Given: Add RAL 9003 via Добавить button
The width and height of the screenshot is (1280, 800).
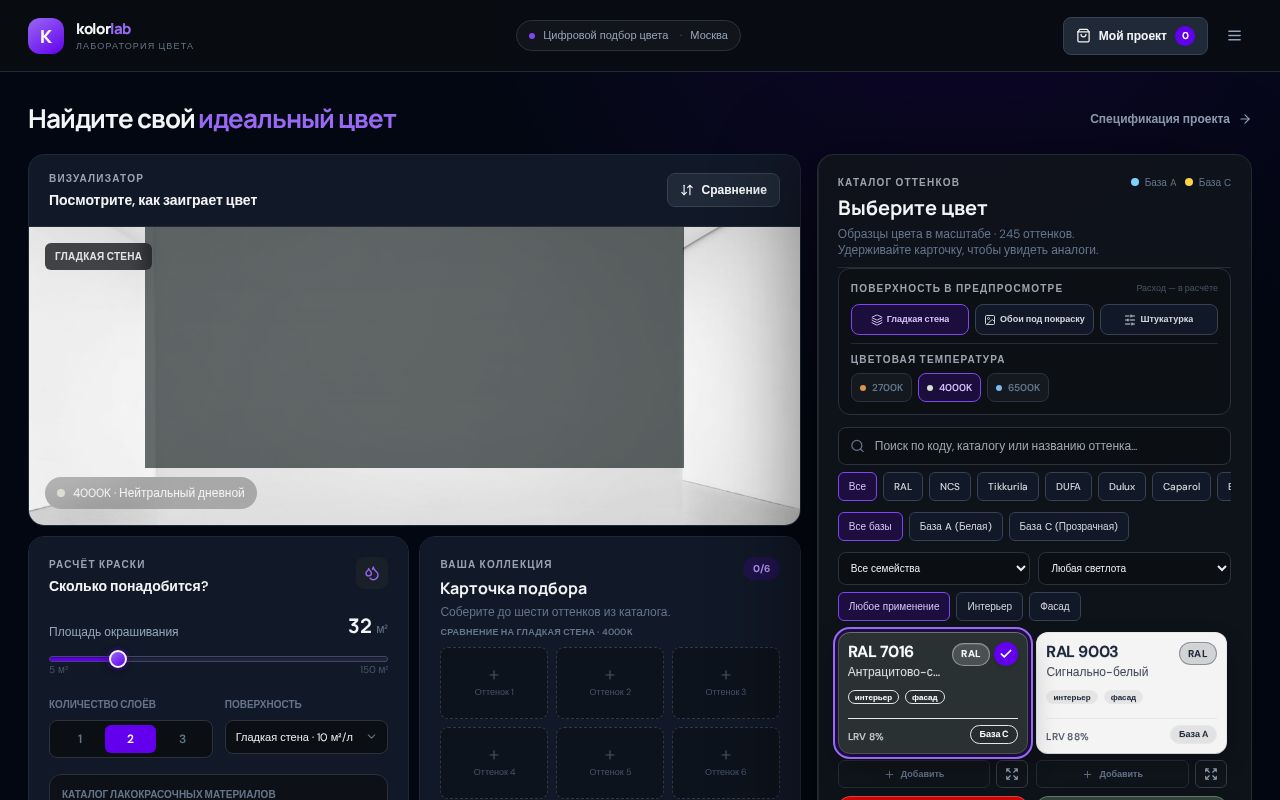Looking at the screenshot, I should 1112,774.
